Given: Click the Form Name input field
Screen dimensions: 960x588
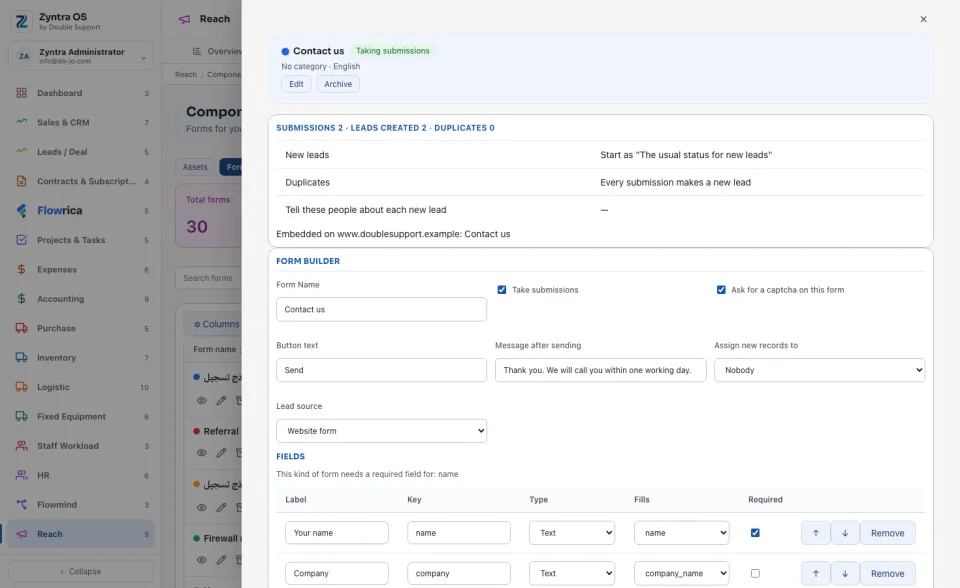Looking at the screenshot, I should click(x=381, y=309).
